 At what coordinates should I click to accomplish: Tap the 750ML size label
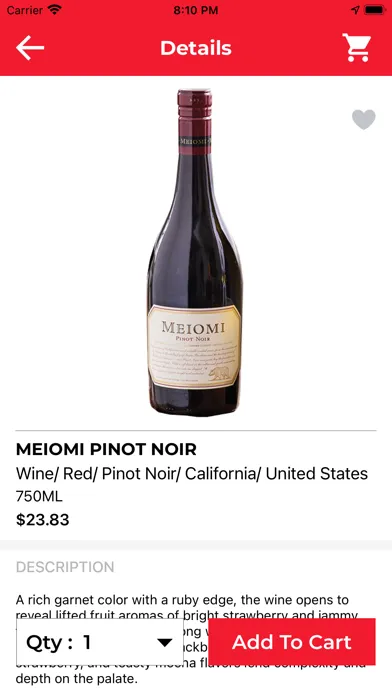(x=39, y=496)
